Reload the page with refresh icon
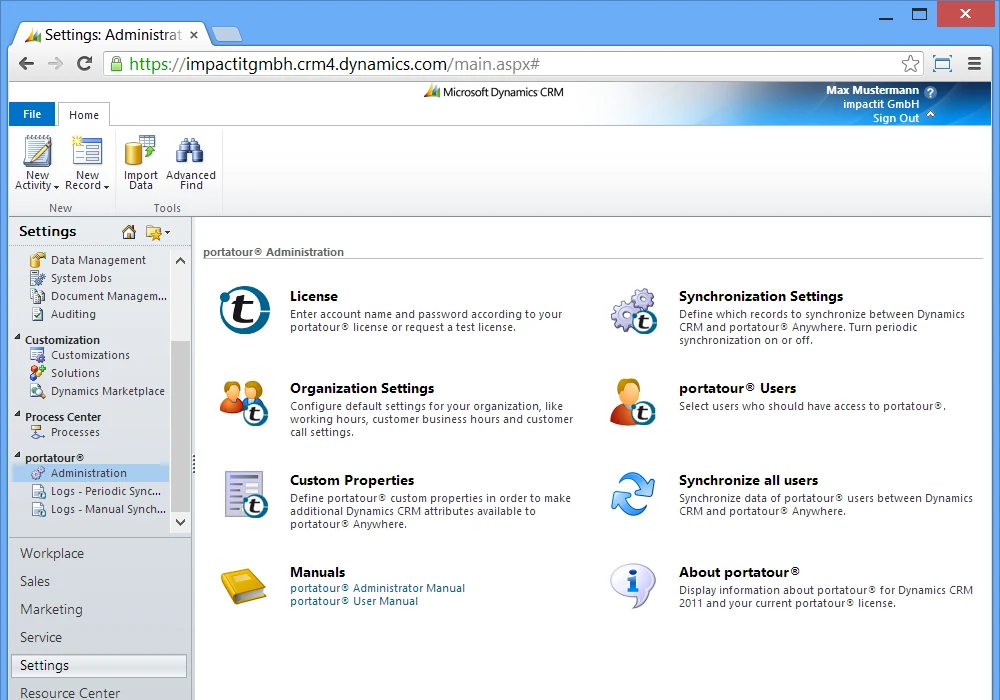This screenshot has width=1000, height=700. coord(84,64)
